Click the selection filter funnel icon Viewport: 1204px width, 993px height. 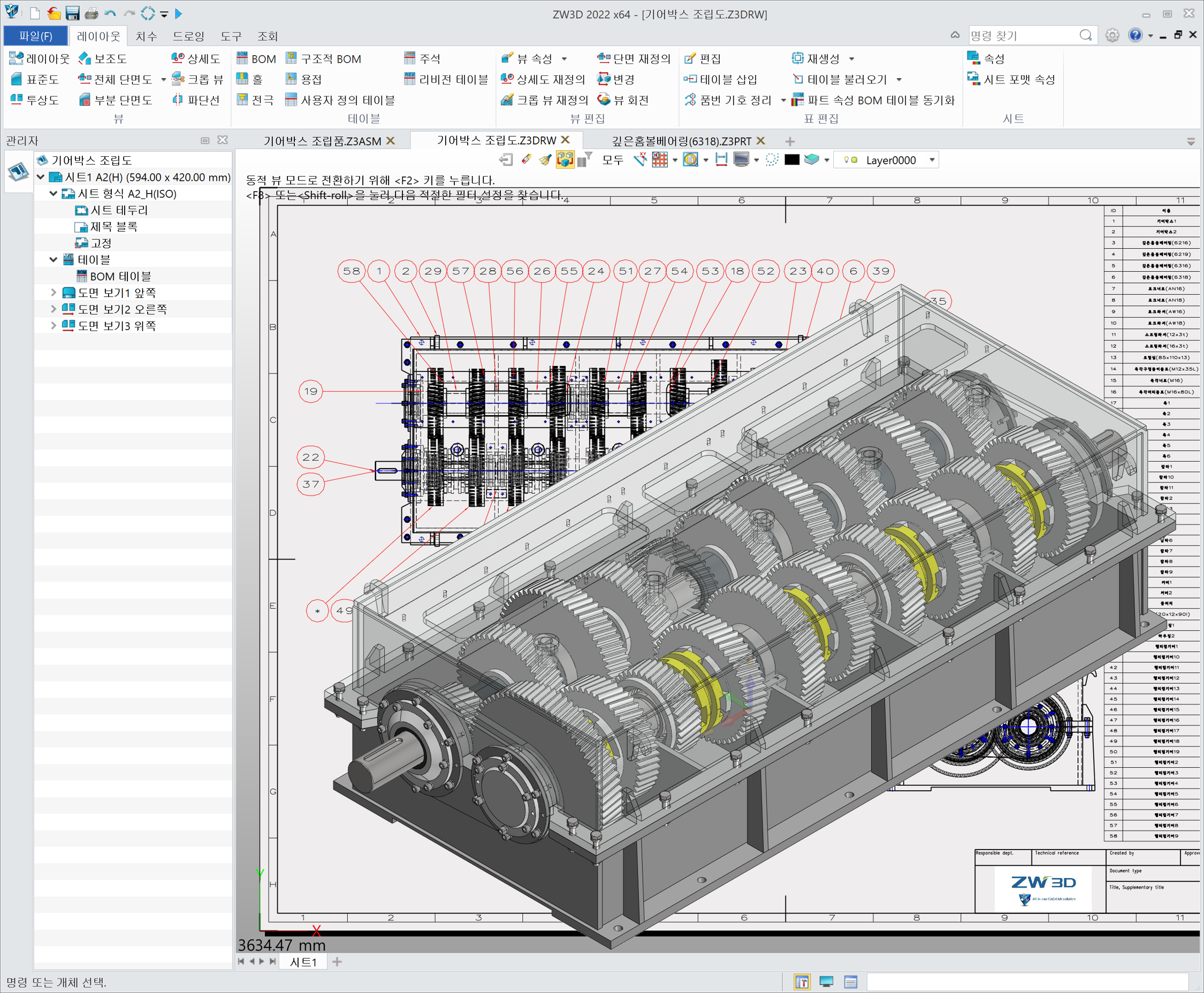(584, 160)
